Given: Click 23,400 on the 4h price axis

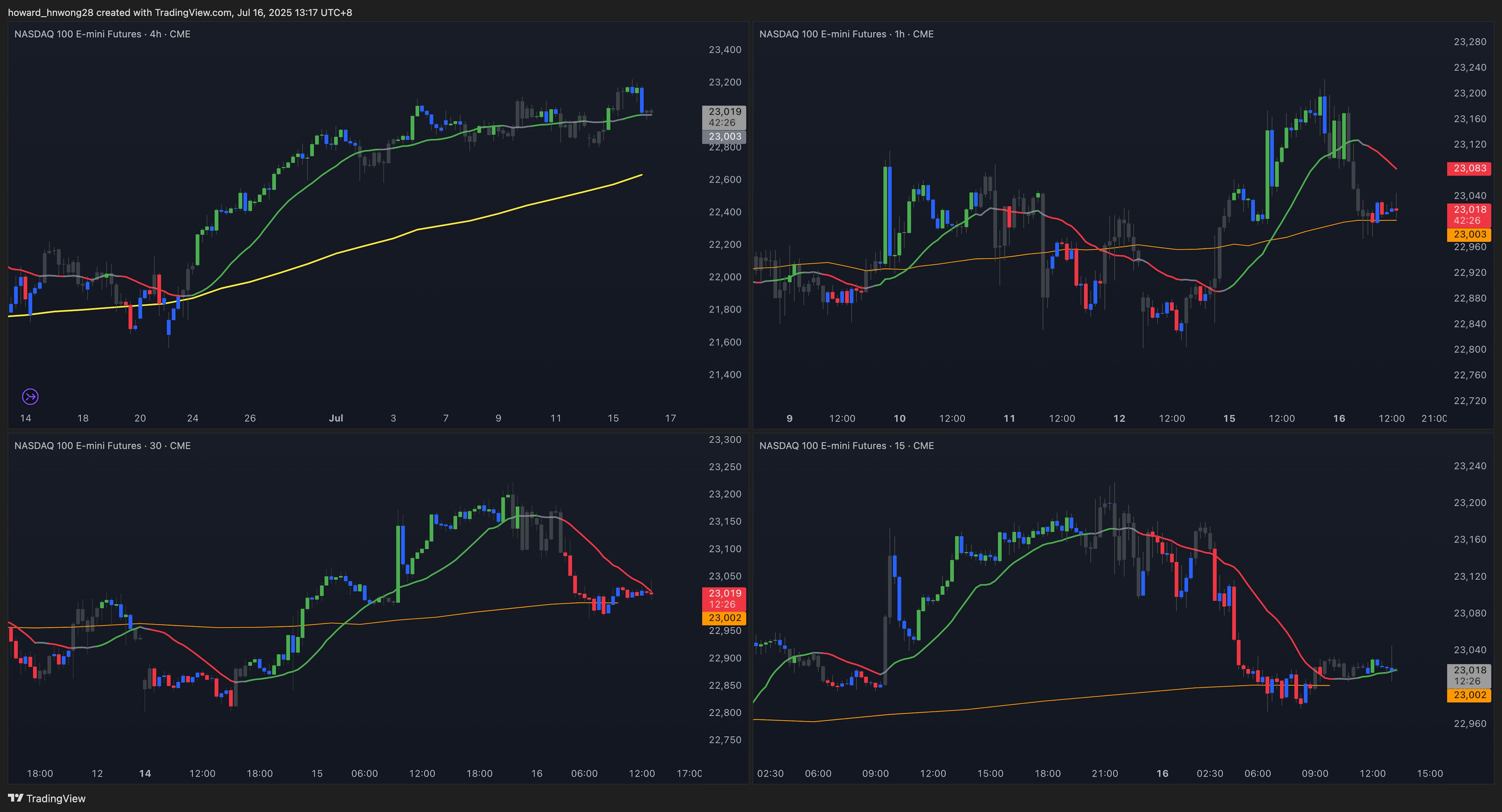Looking at the screenshot, I should click(725, 50).
